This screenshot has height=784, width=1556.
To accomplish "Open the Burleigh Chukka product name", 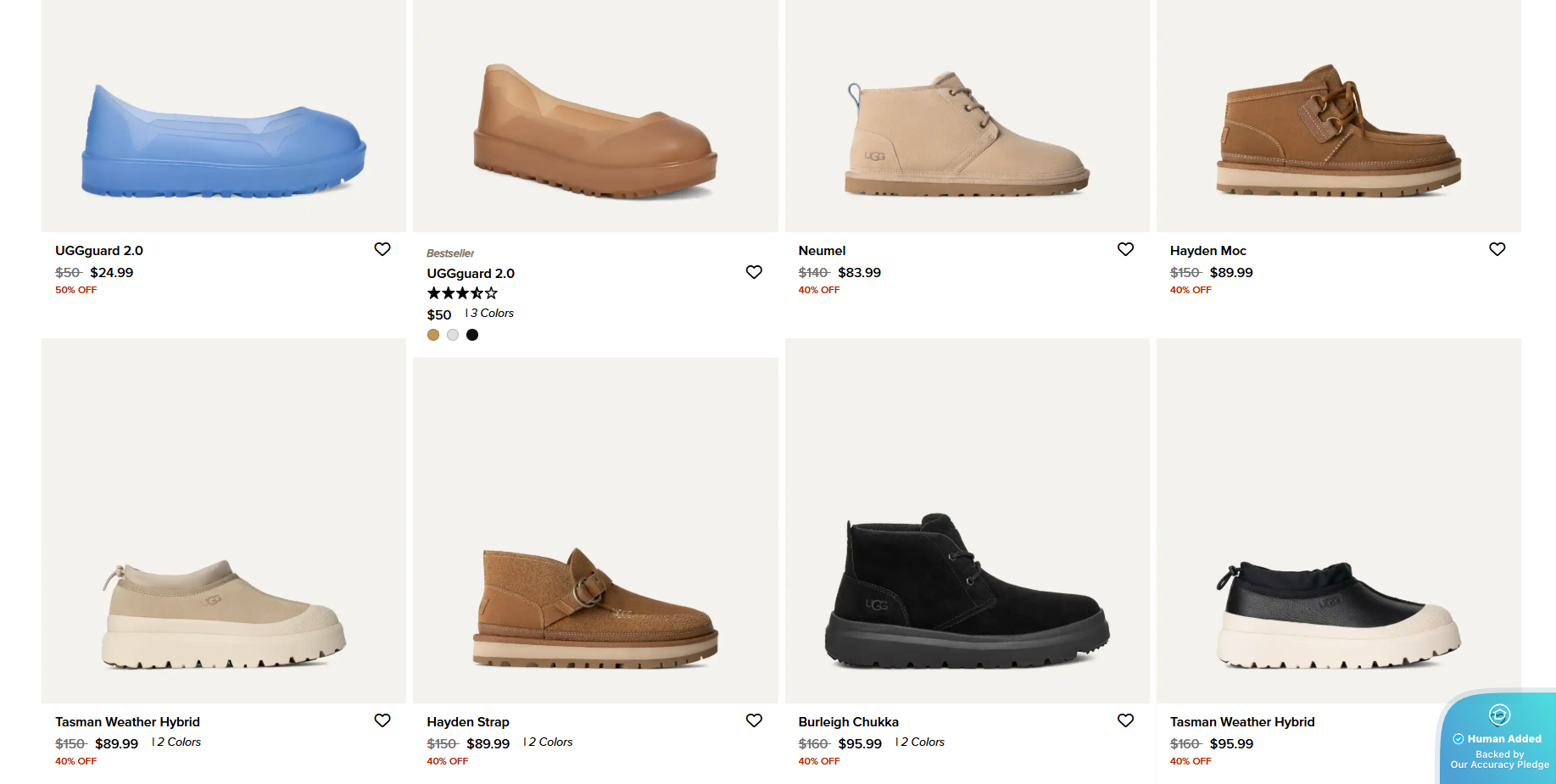I will [848, 721].
